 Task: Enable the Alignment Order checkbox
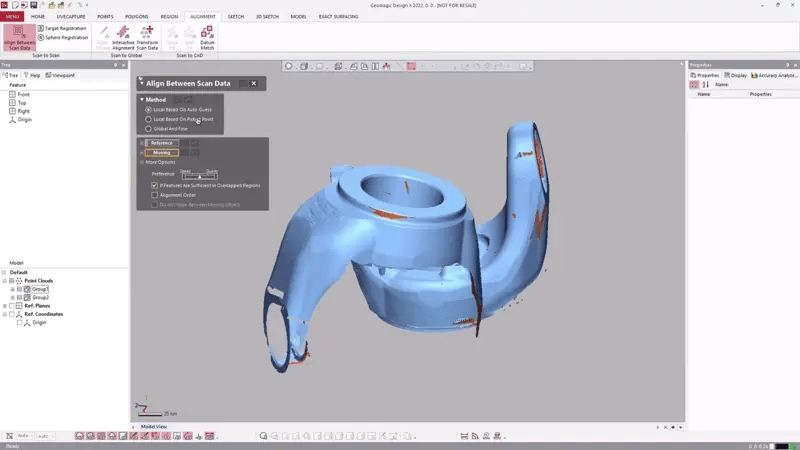pos(155,195)
